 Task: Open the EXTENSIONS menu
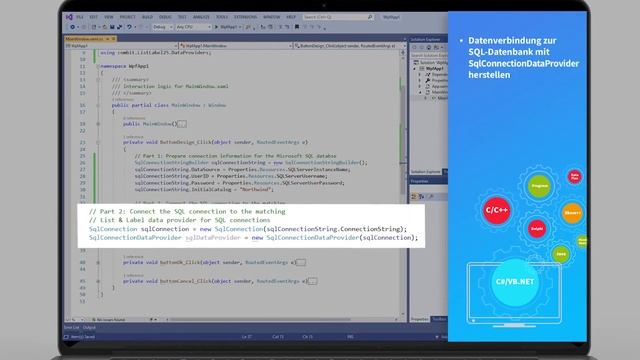point(245,17)
